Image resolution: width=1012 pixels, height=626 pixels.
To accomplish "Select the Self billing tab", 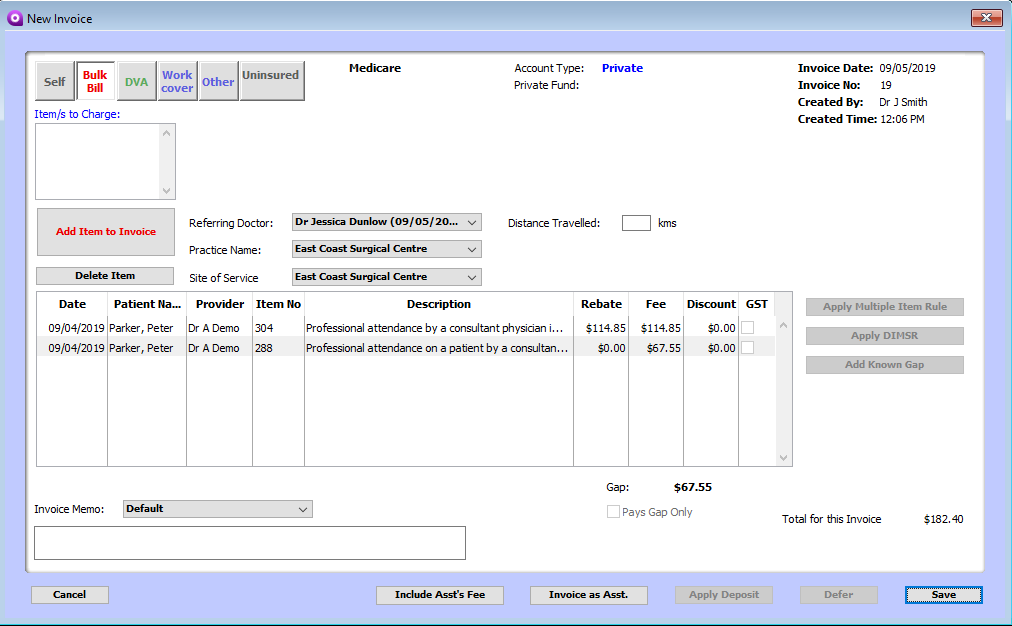I will click(x=55, y=82).
